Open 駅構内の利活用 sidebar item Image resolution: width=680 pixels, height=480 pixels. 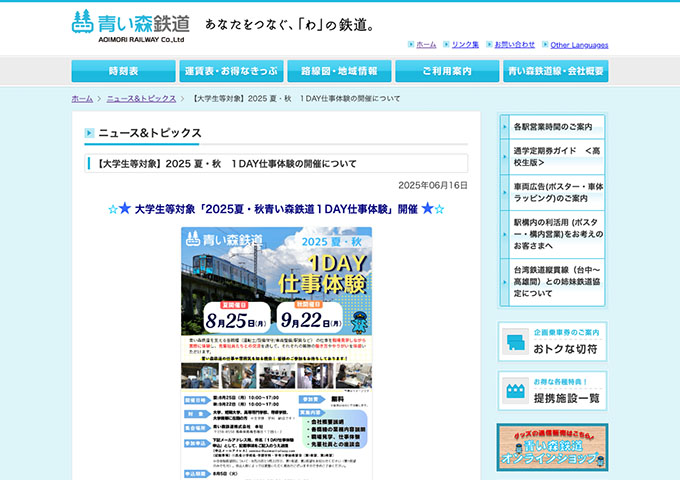point(552,235)
